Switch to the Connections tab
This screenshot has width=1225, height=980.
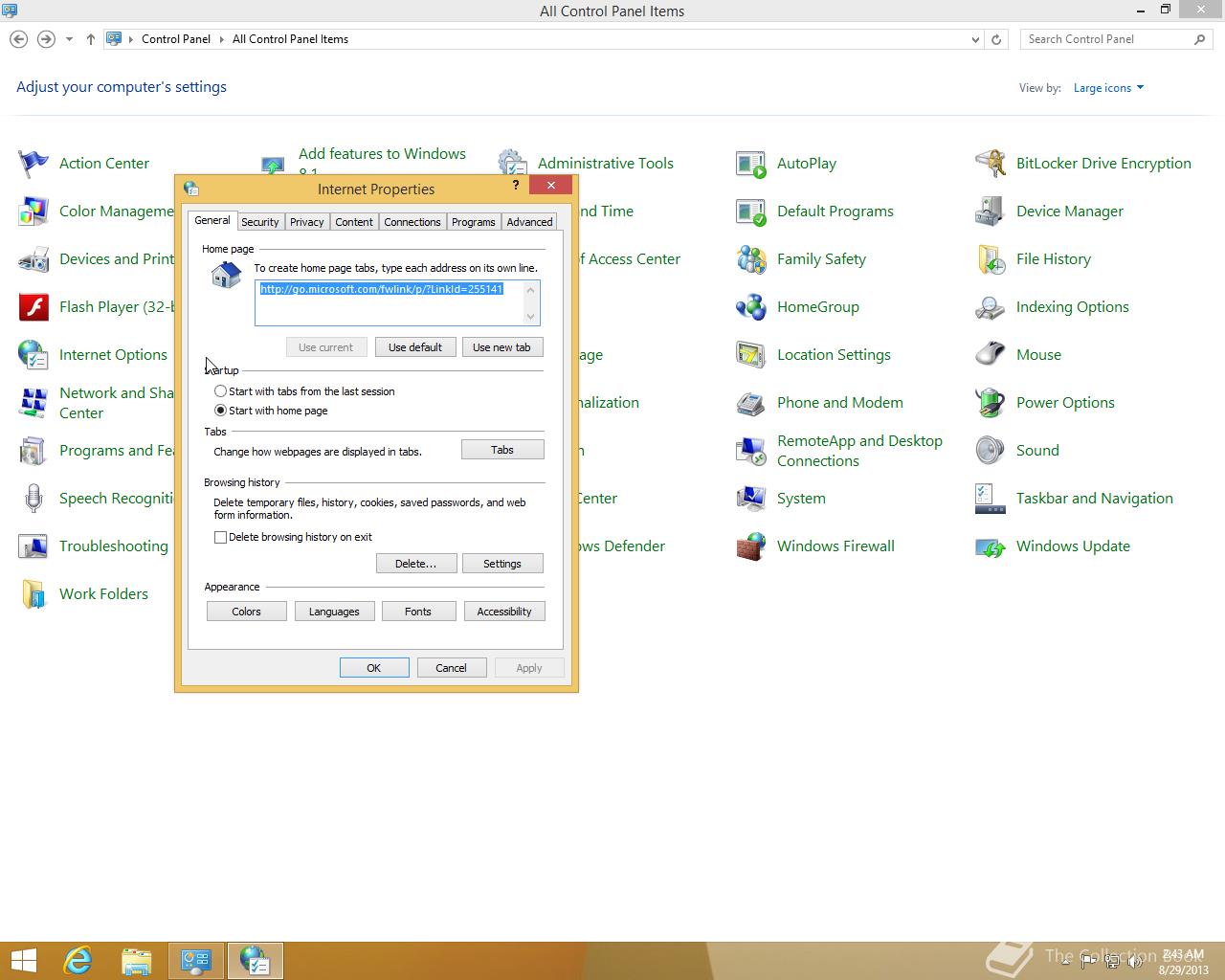pyautogui.click(x=412, y=222)
